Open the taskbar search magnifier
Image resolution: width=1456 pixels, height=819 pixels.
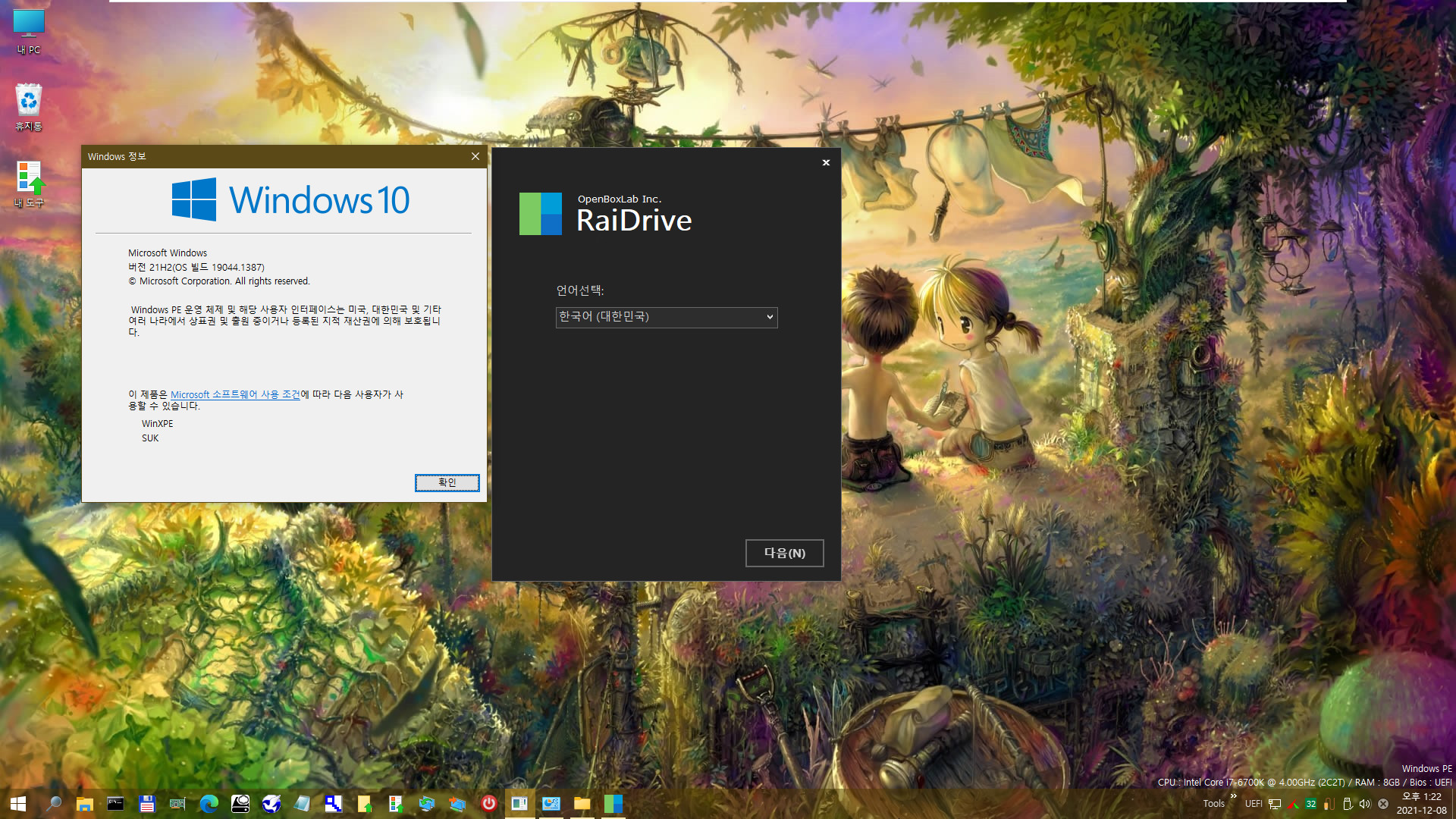tap(54, 803)
